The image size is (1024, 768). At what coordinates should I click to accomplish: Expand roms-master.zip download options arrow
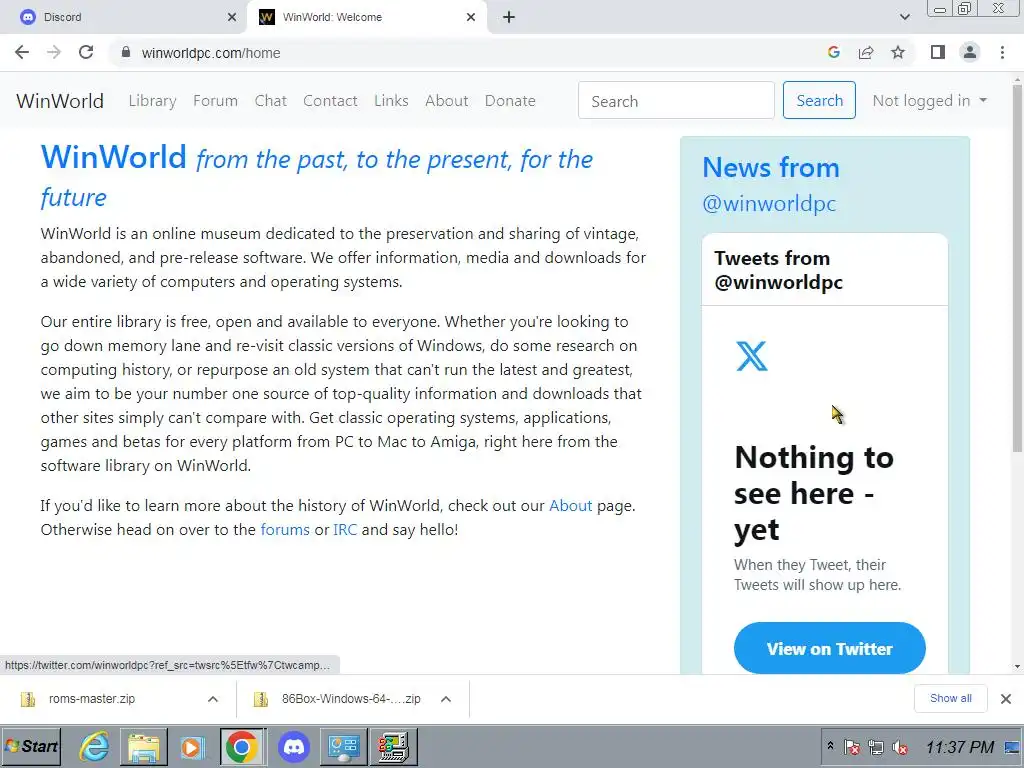click(213, 699)
